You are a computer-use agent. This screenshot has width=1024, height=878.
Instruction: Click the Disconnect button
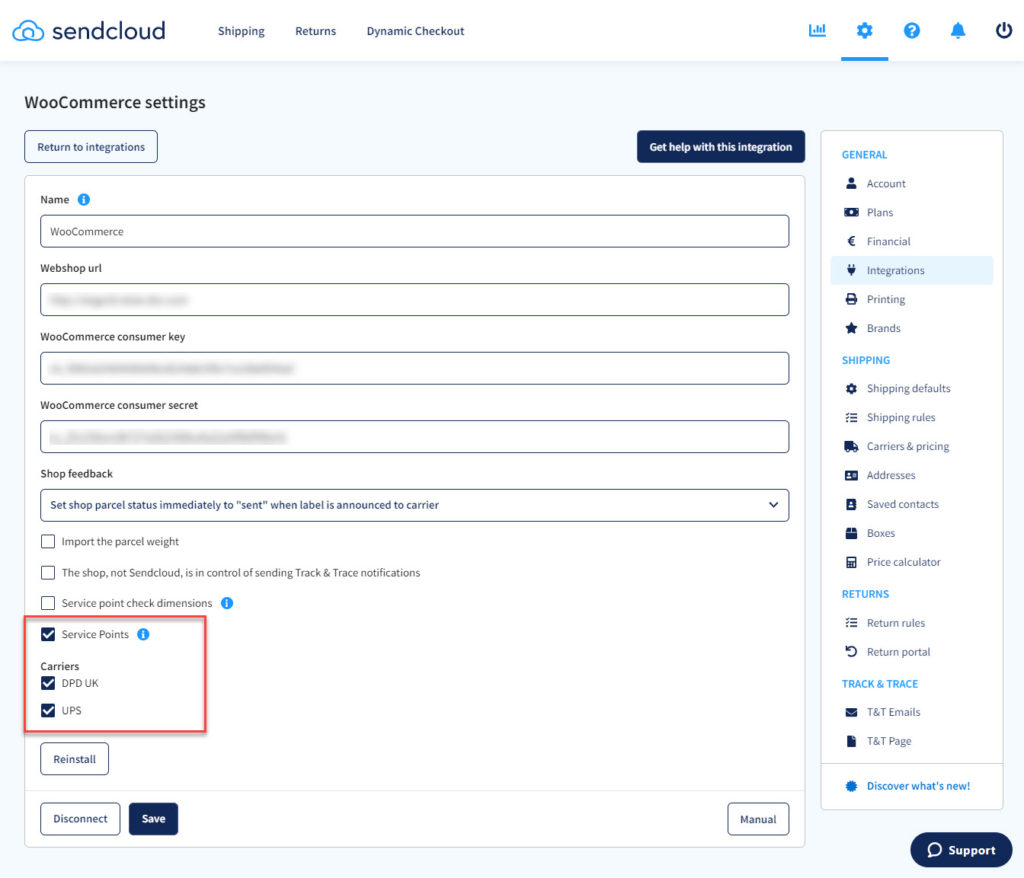[80, 819]
